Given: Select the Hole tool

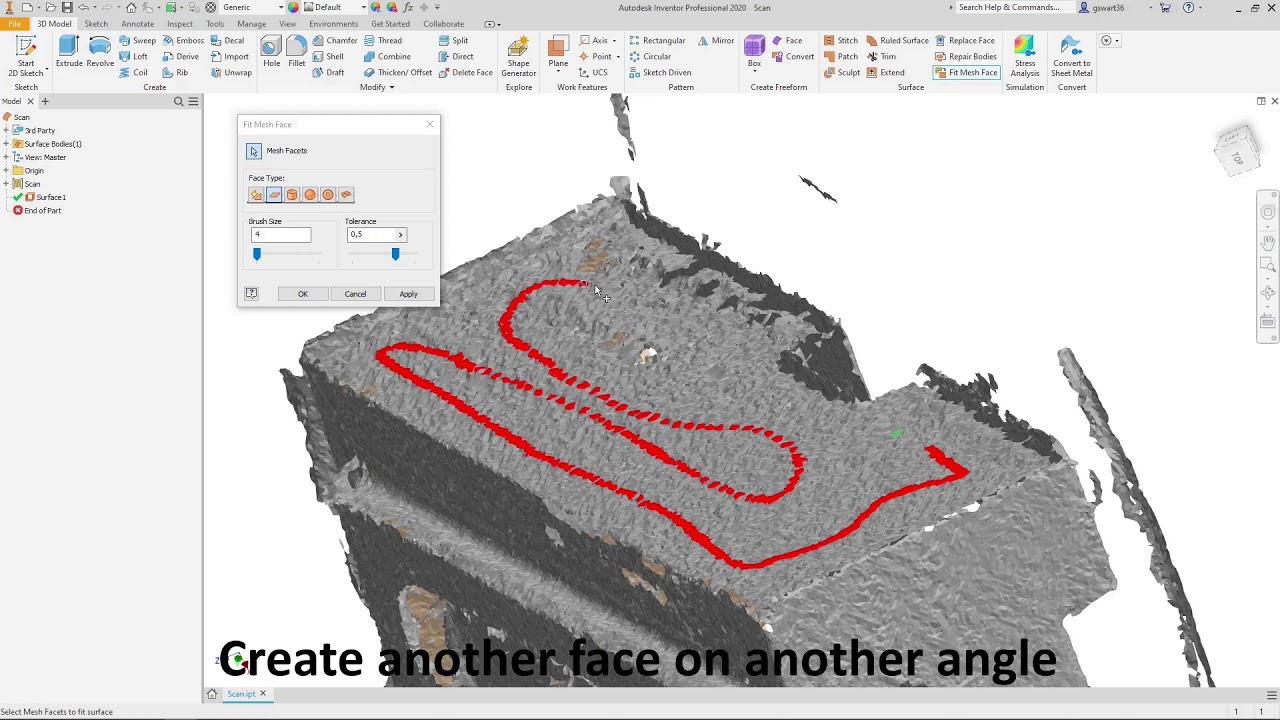Looking at the screenshot, I should click(272, 53).
